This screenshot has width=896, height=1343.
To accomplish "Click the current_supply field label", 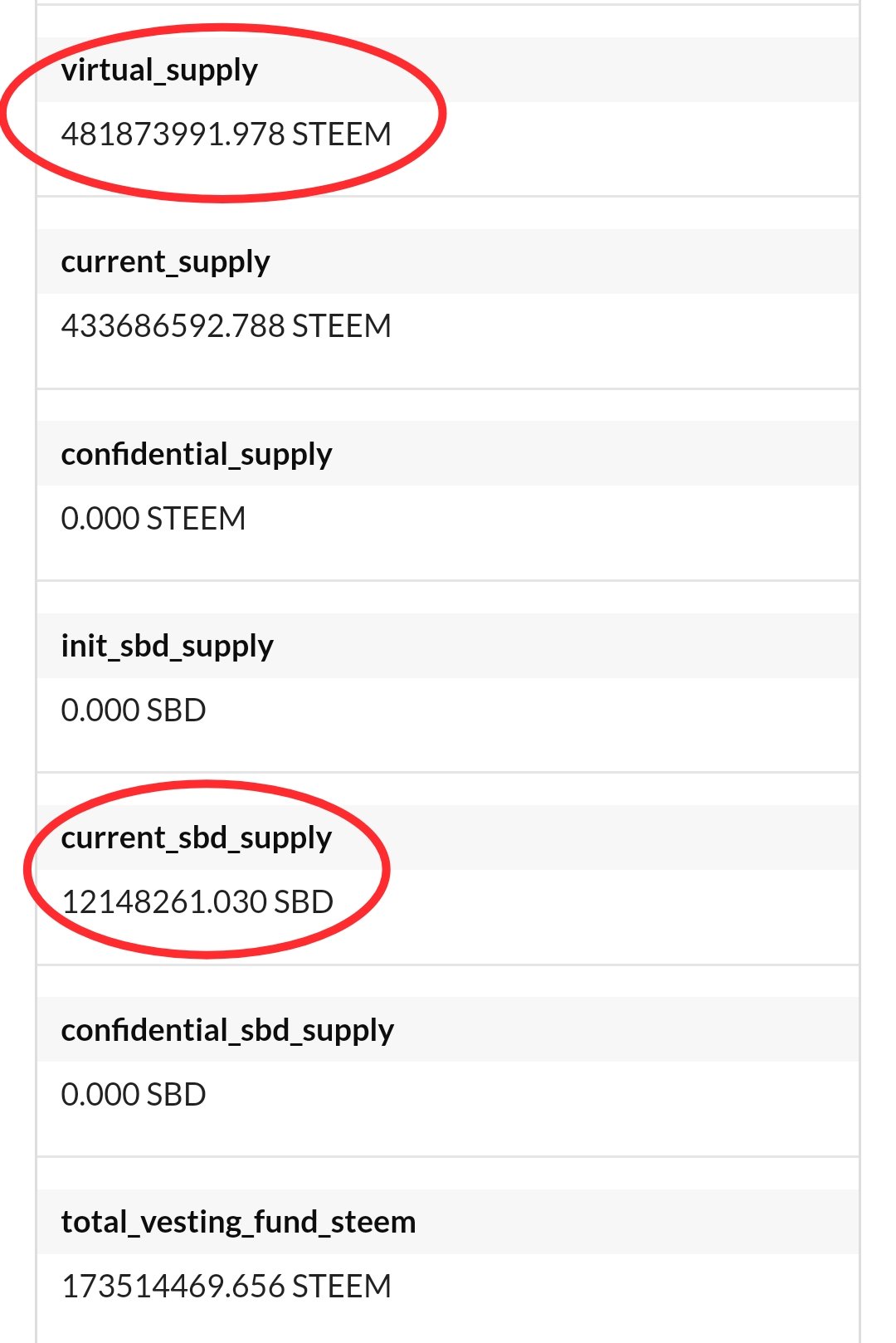I will pos(165,262).
